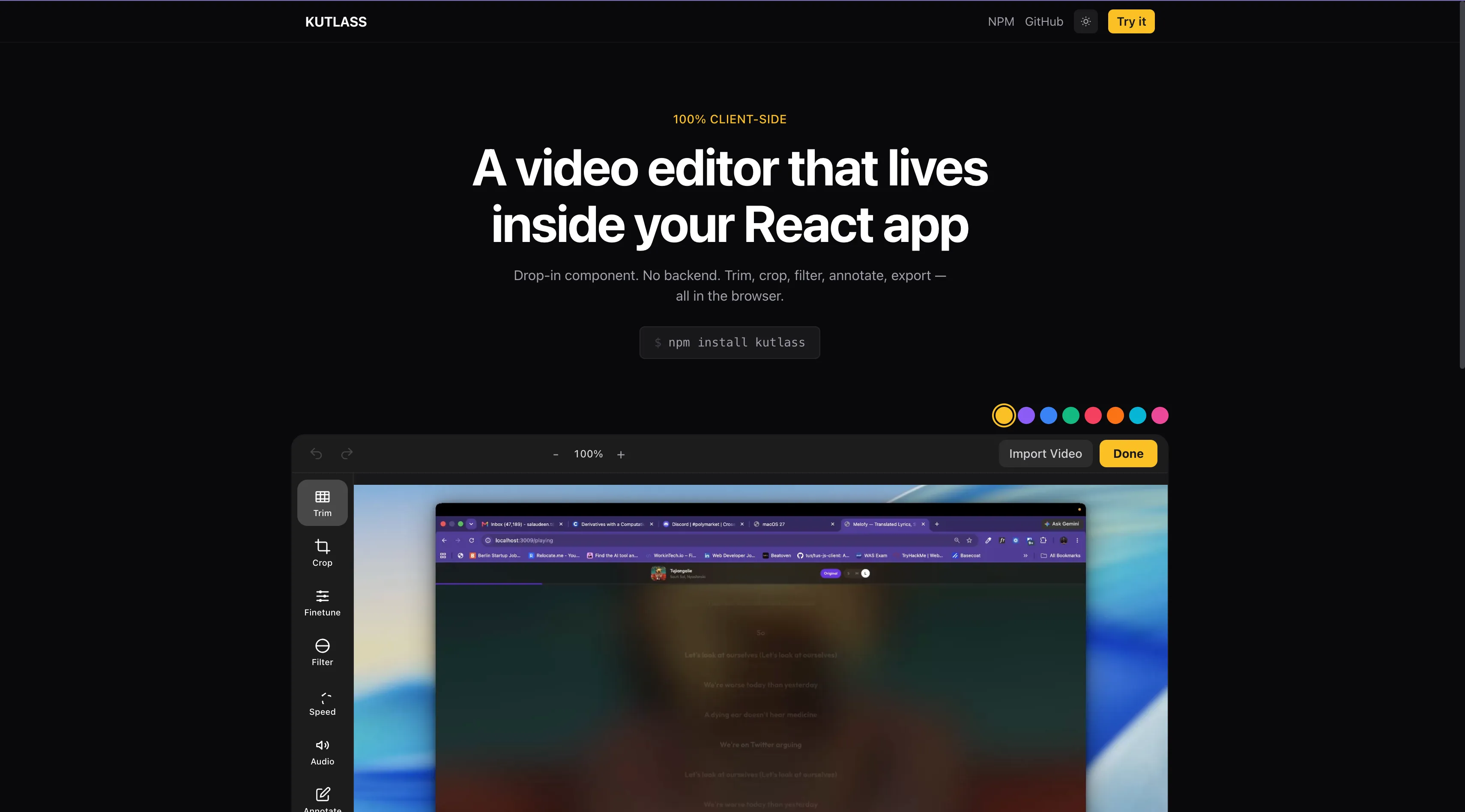The height and width of the screenshot is (812, 1465).
Task: Select the purple accent color swatch
Action: 1026,416
